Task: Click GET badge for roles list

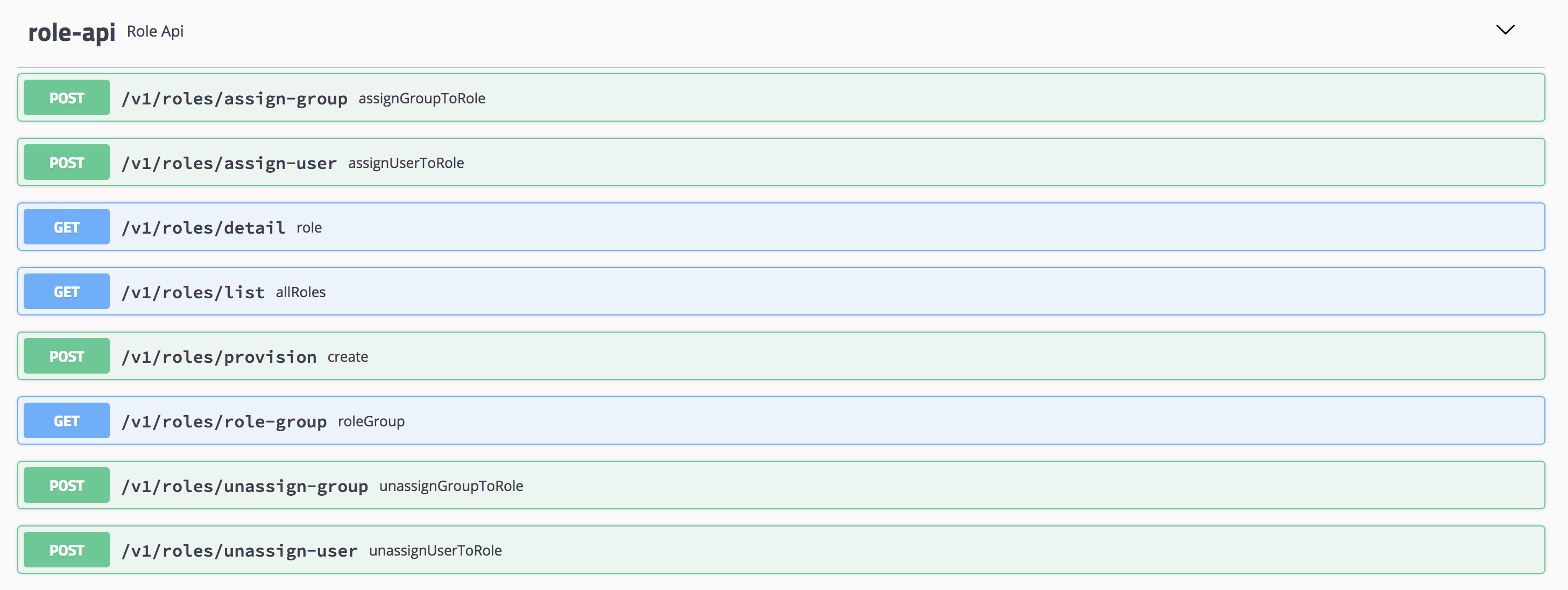Action: 67,292
